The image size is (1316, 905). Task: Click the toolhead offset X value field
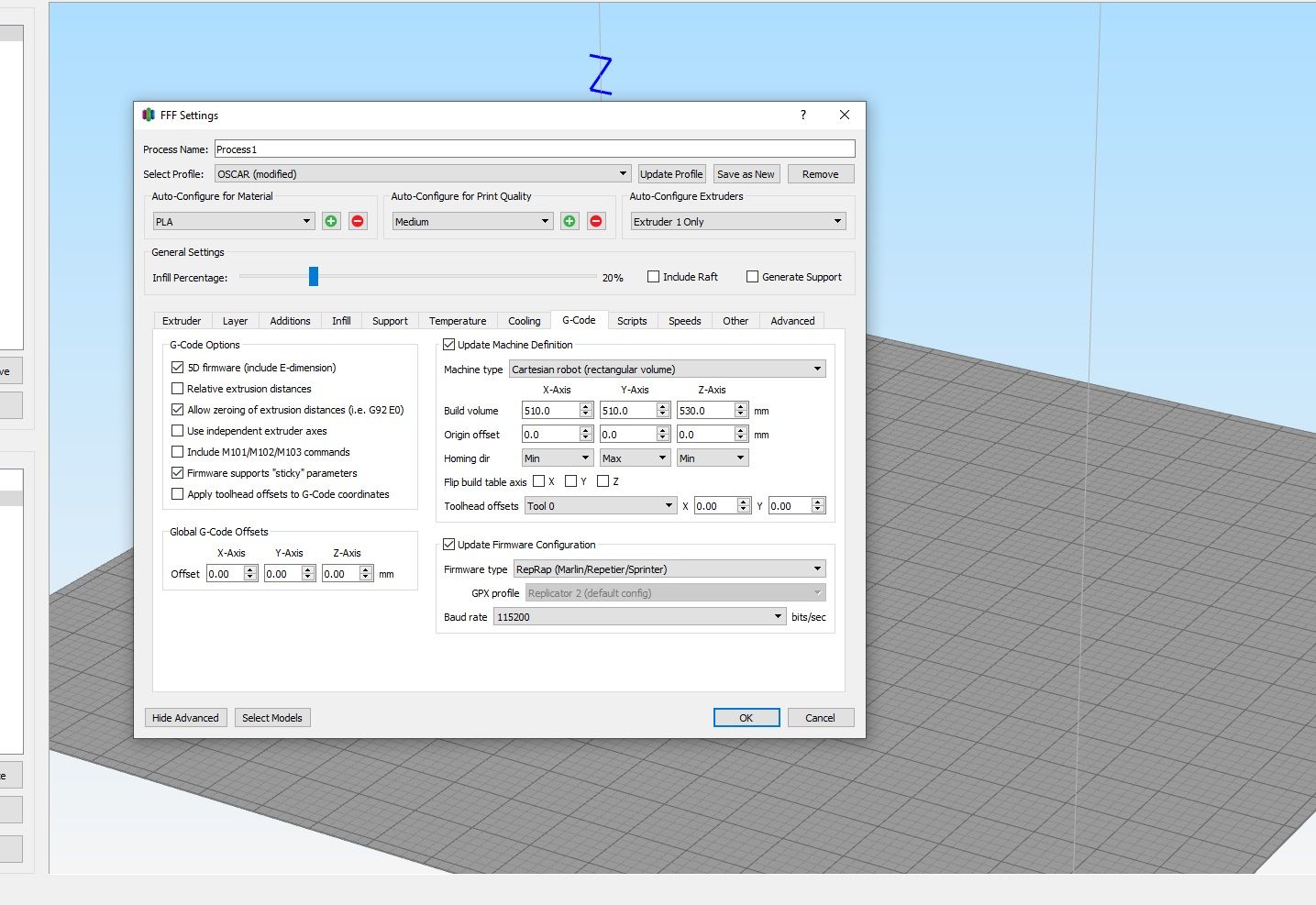(x=716, y=505)
